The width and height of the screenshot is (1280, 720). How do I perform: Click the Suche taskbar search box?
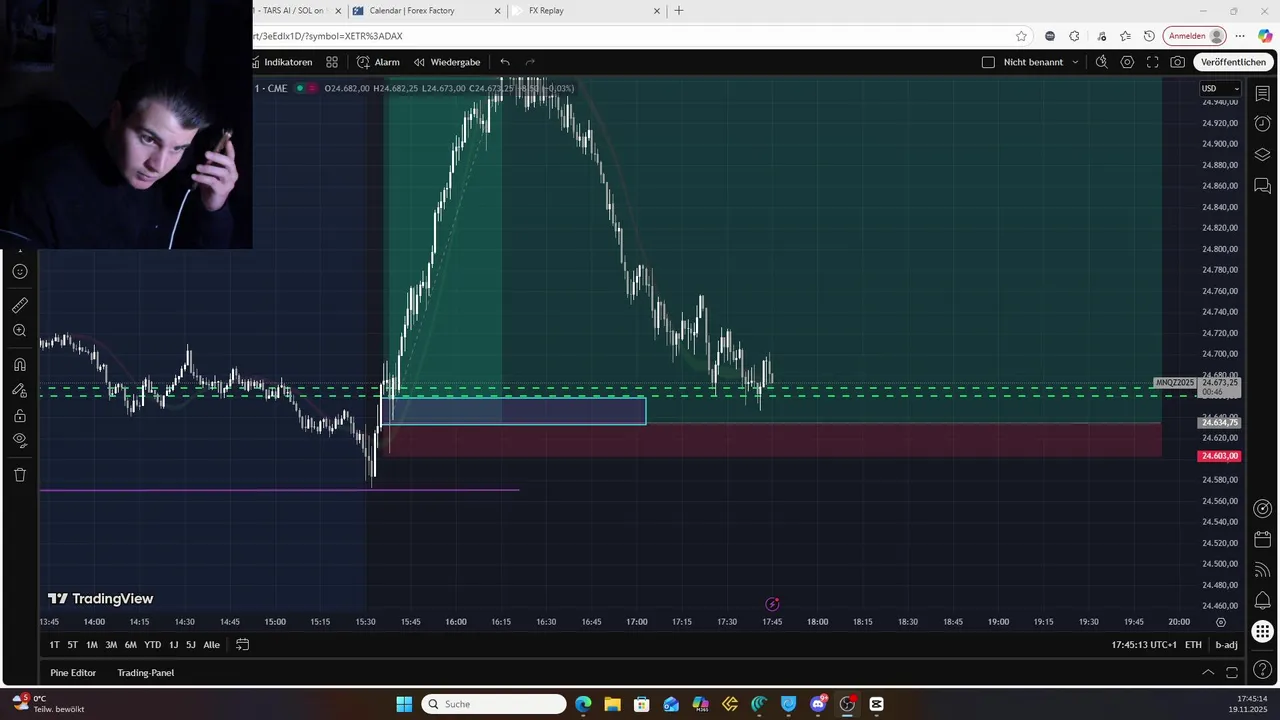coord(494,704)
